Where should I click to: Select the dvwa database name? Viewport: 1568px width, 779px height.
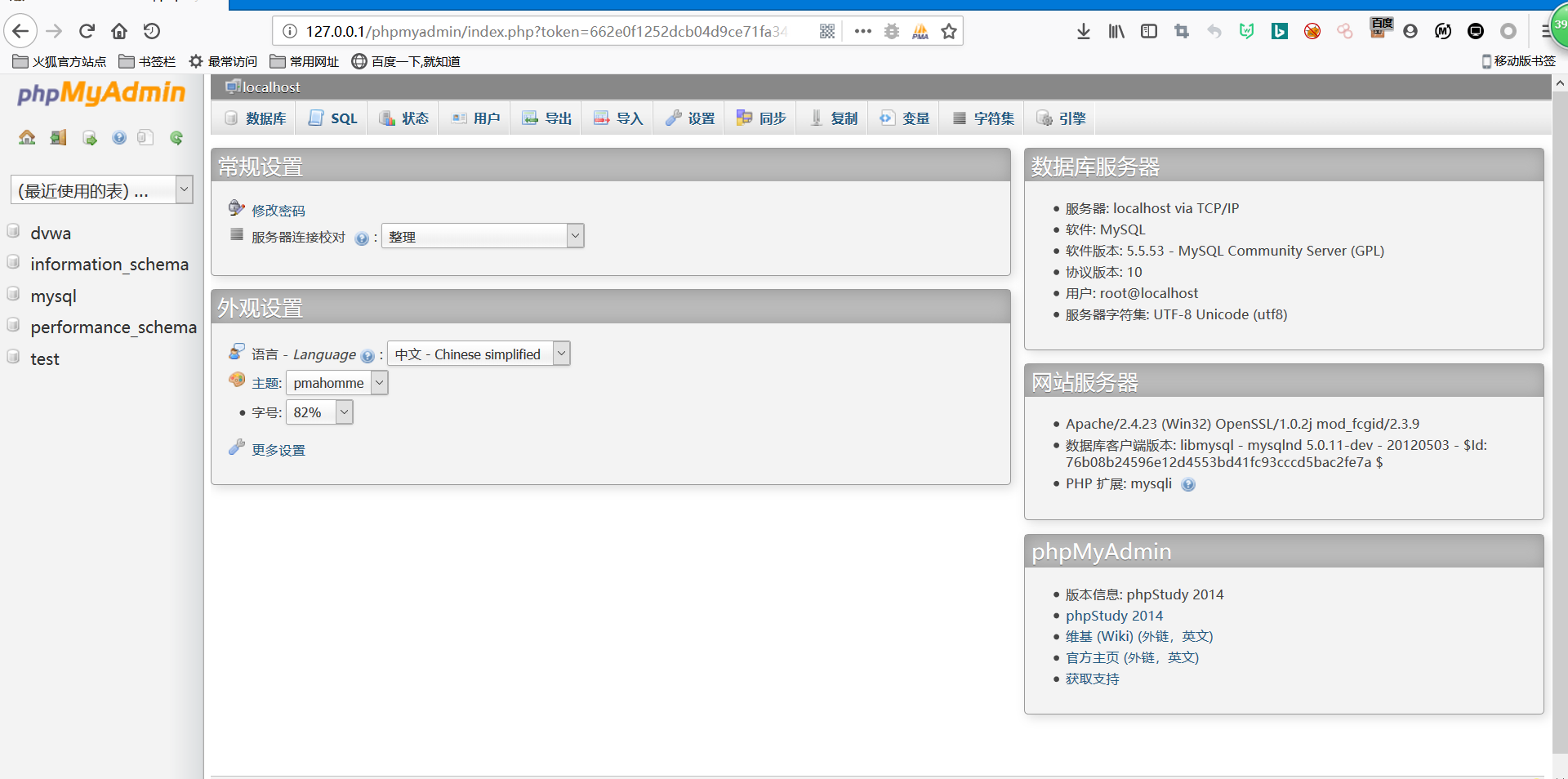tap(51, 233)
